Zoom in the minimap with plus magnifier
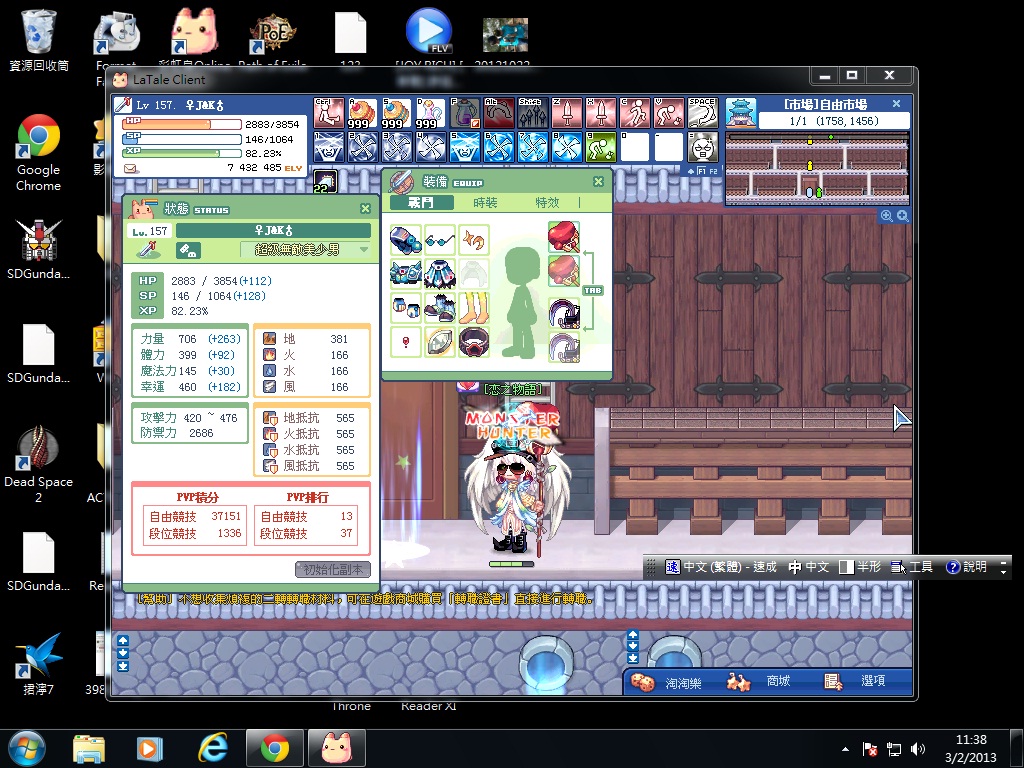The height and width of the screenshot is (768, 1024). click(x=886, y=216)
